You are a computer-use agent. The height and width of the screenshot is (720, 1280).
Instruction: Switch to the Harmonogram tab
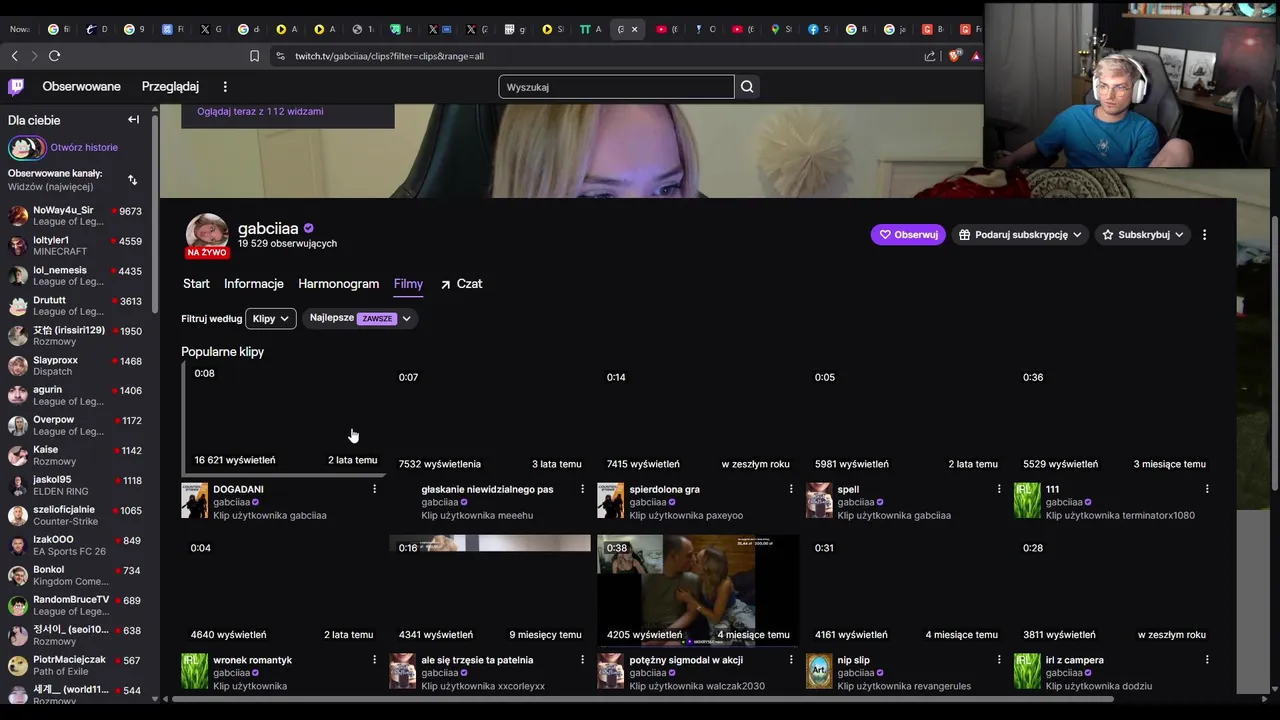[338, 284]
